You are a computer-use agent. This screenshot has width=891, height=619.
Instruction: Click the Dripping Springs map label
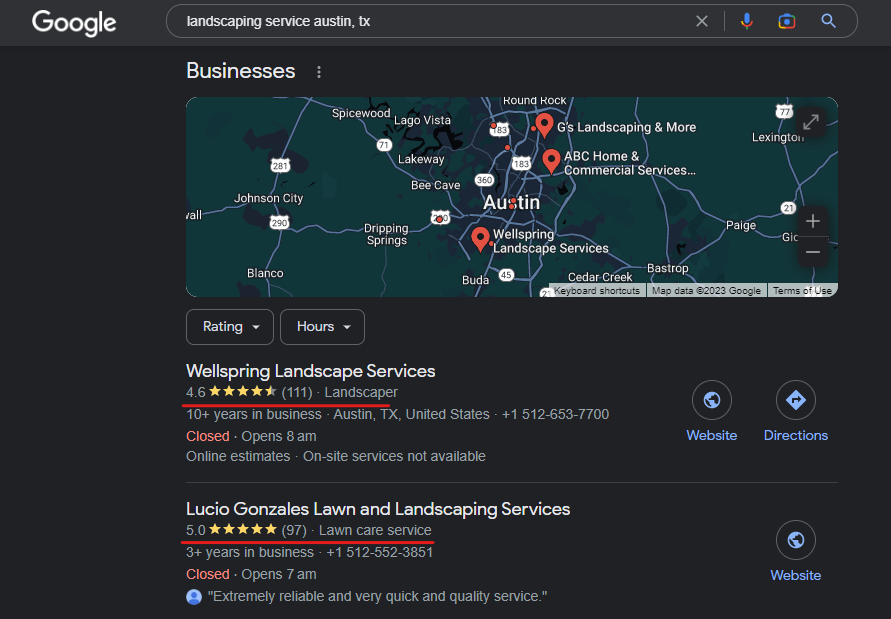pos(386,234)
